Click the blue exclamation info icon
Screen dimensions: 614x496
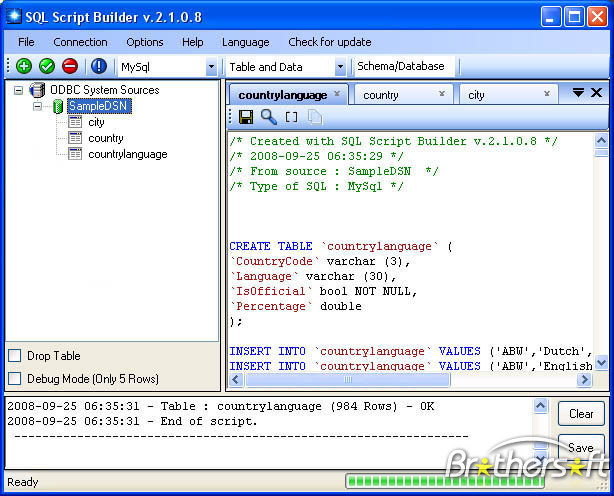click(x=99, y=66)
